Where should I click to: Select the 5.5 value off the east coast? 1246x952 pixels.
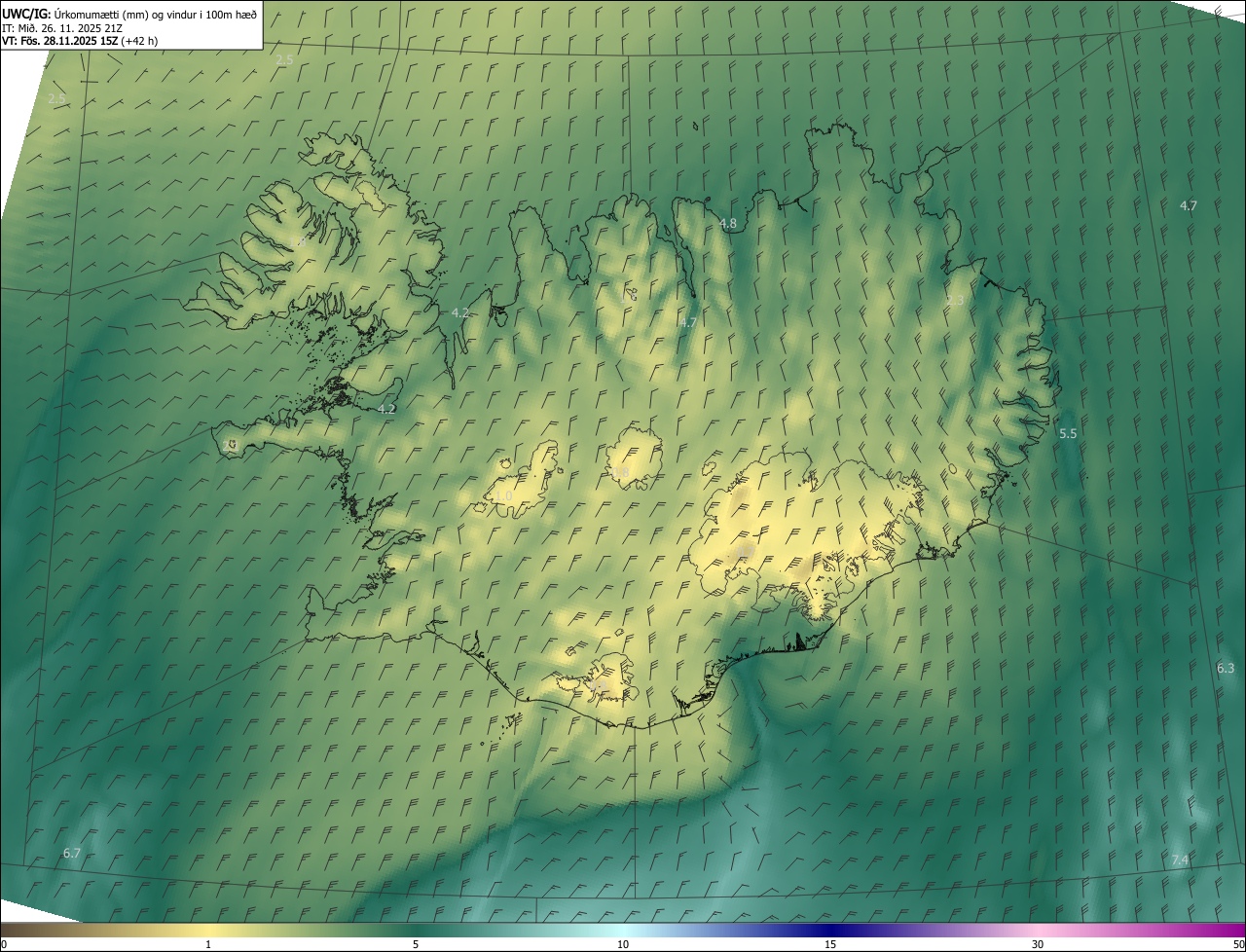tap(1068, 434)
